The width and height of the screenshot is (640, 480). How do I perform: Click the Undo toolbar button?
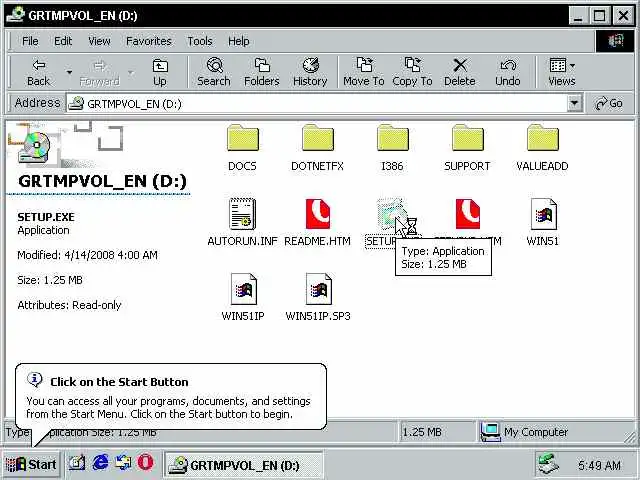508,72
